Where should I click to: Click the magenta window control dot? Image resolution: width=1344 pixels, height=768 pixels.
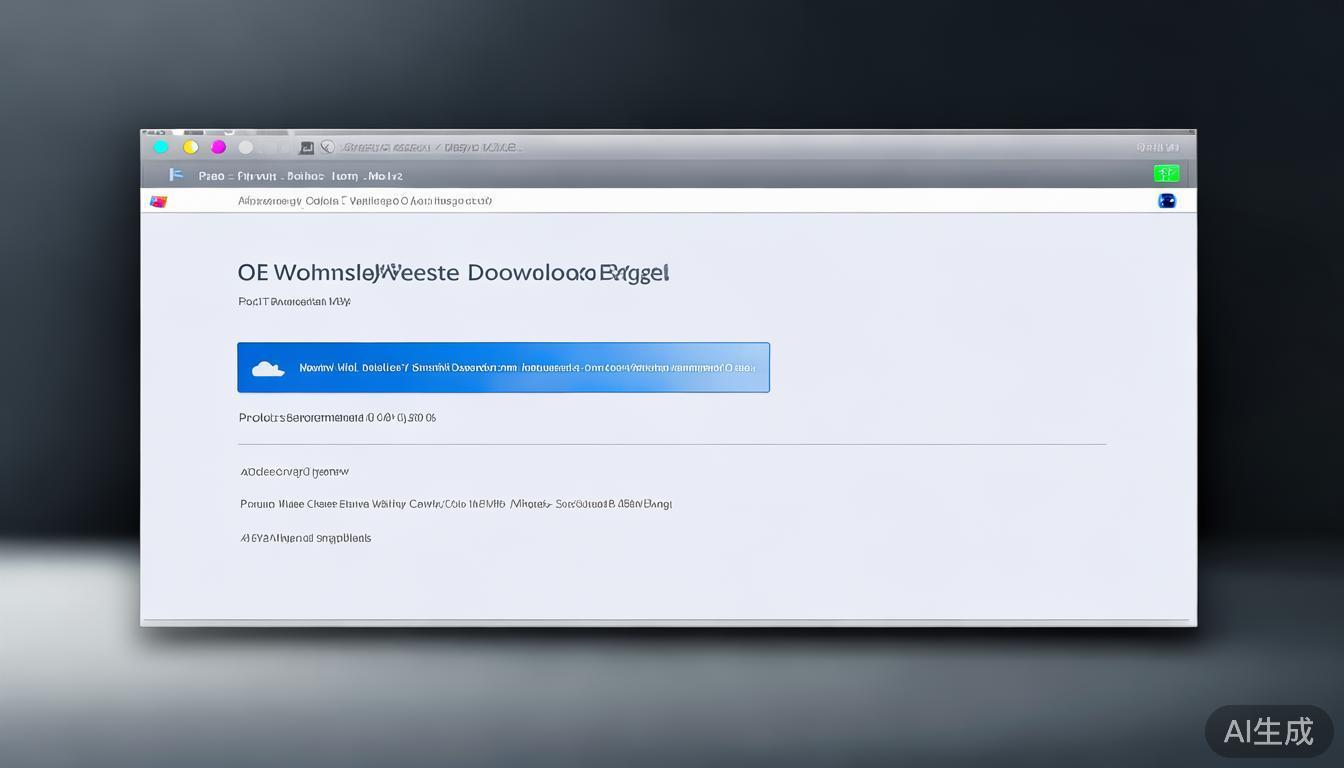pos(218,147)
